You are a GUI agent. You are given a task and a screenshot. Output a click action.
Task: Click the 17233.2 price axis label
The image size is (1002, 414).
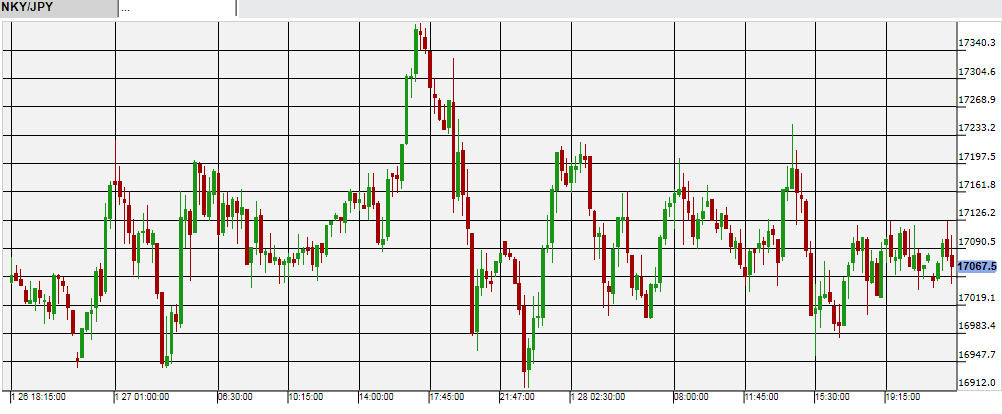click(977, 128)
